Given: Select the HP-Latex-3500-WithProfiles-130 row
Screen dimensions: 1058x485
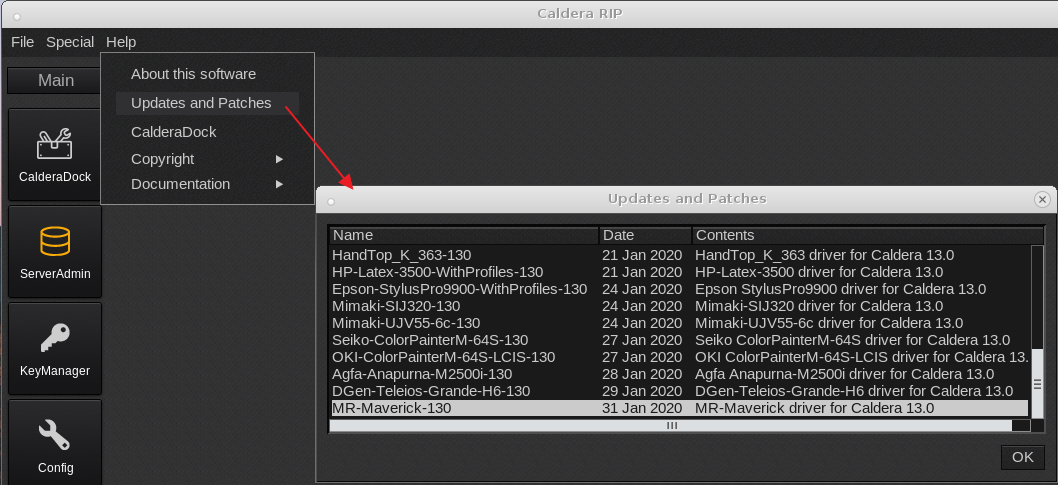Looking at the screenshot, I should pos(437,272).
